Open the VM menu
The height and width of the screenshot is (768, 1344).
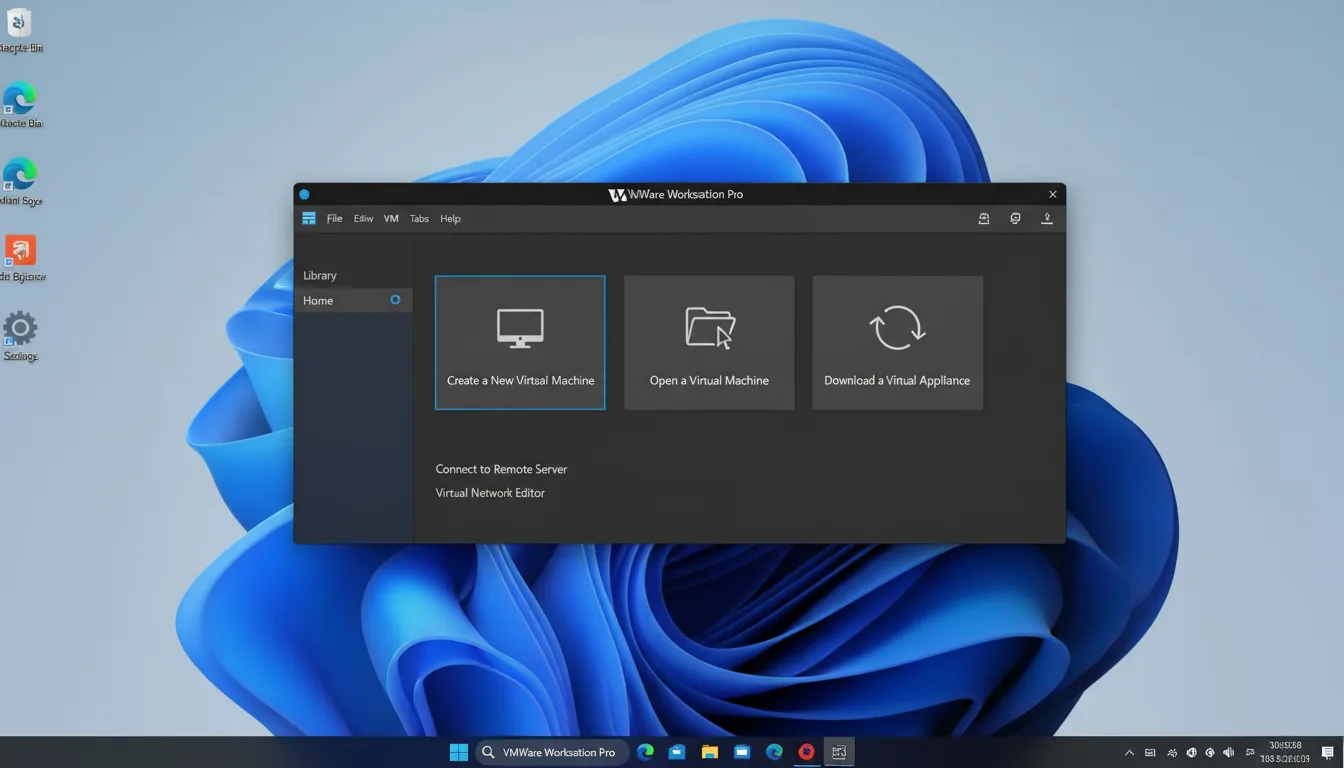[390, 218]
